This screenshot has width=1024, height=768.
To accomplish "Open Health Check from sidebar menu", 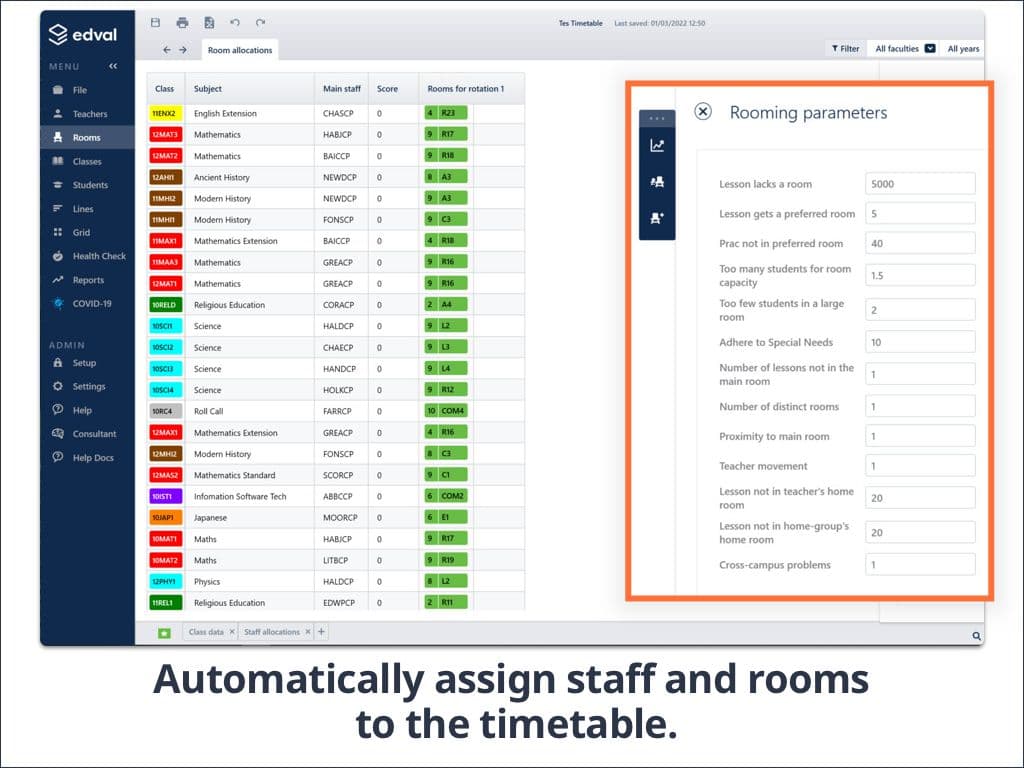I will click(99, 256).
